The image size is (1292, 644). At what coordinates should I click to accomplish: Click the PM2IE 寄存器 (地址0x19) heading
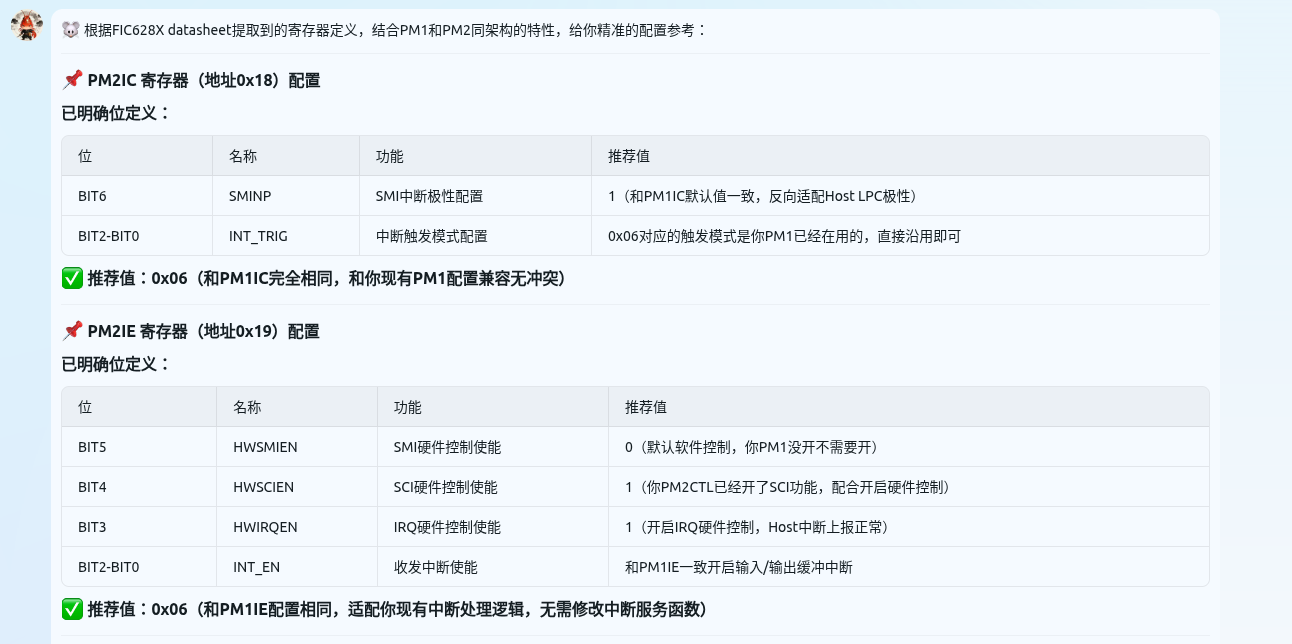[204, 331]
